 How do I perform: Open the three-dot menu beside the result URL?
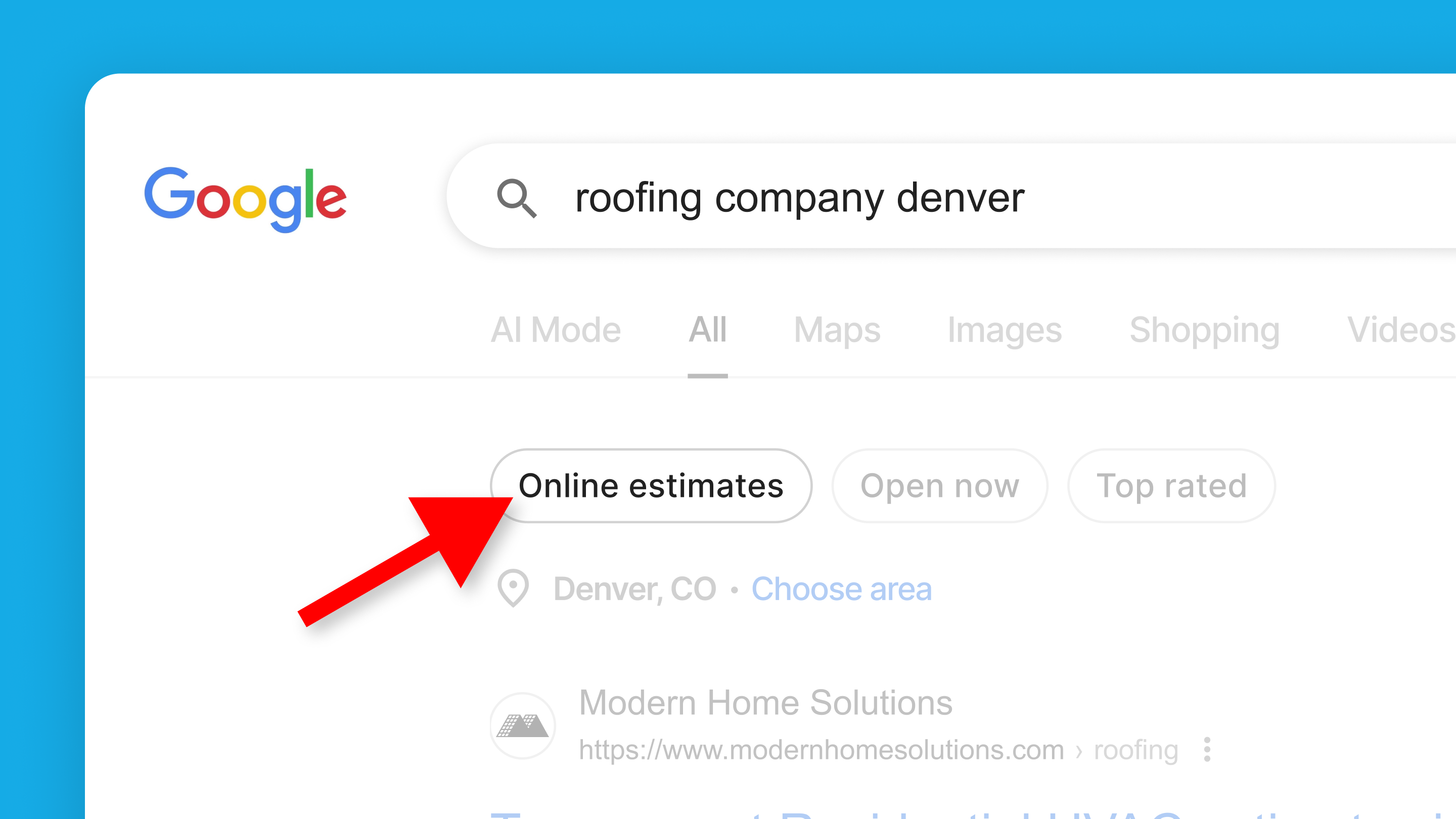pyautogui.click(x=1207, y=749)
